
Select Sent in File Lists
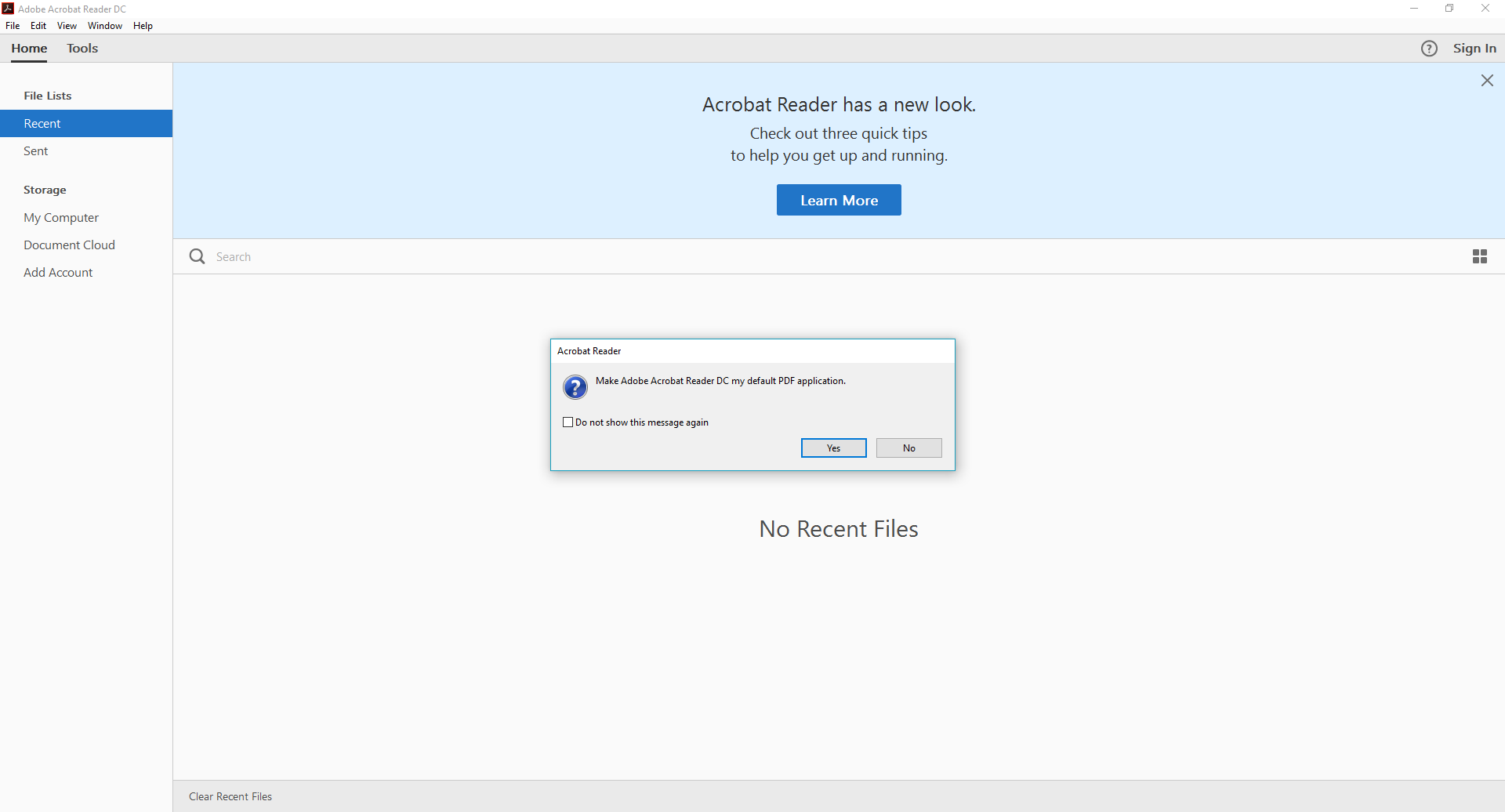point(86,151)
